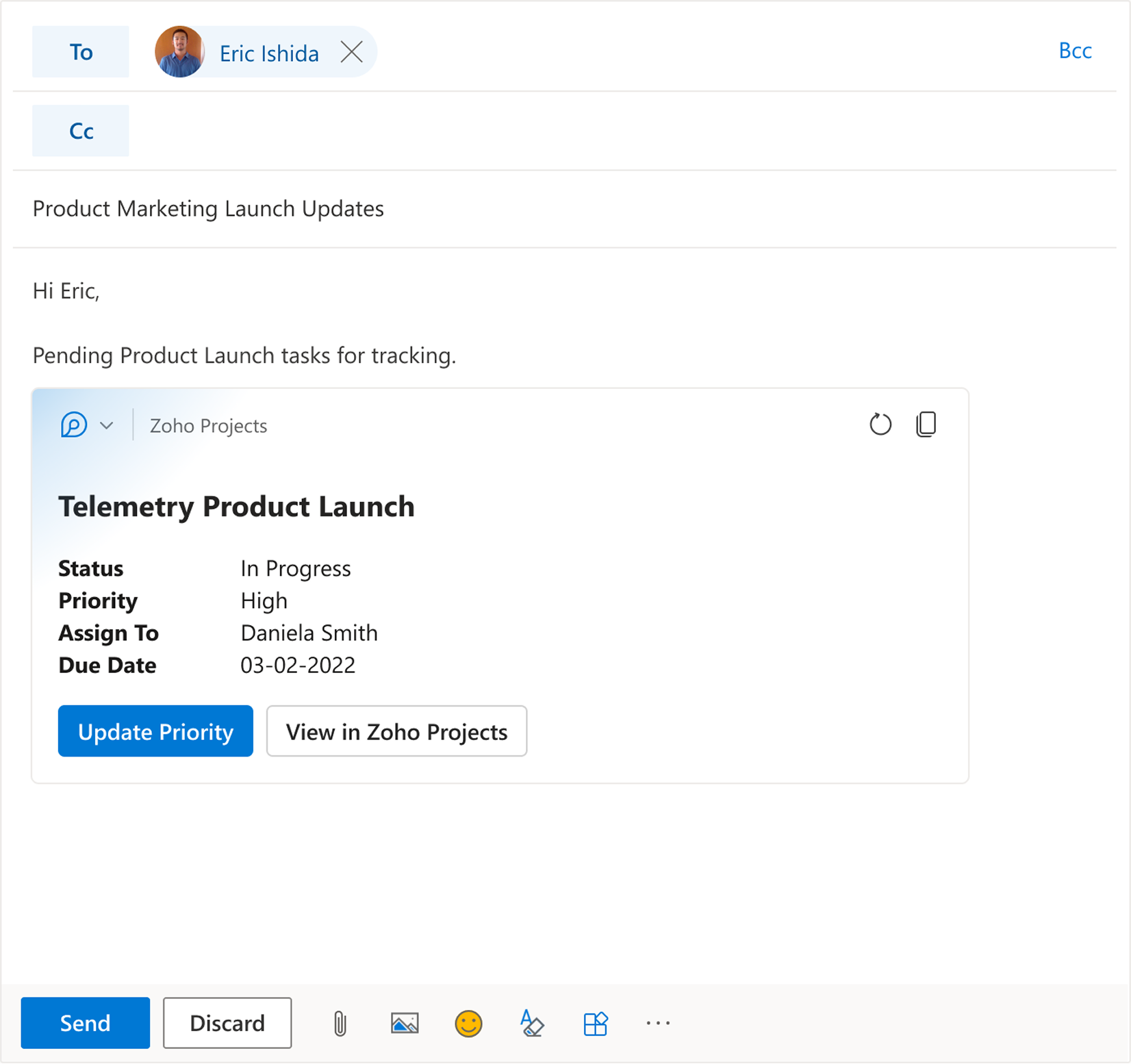Attach a file with the paperclip icon

[x=340, y=1024]
